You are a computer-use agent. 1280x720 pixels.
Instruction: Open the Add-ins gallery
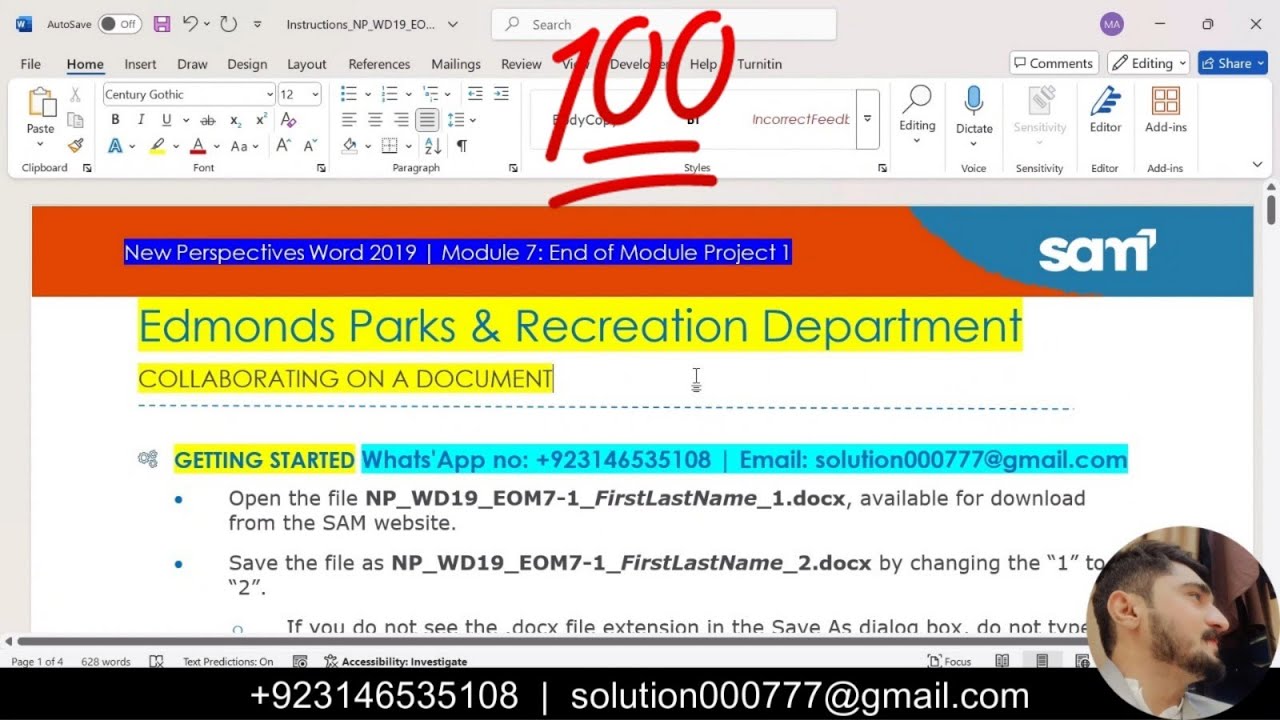1165,110
